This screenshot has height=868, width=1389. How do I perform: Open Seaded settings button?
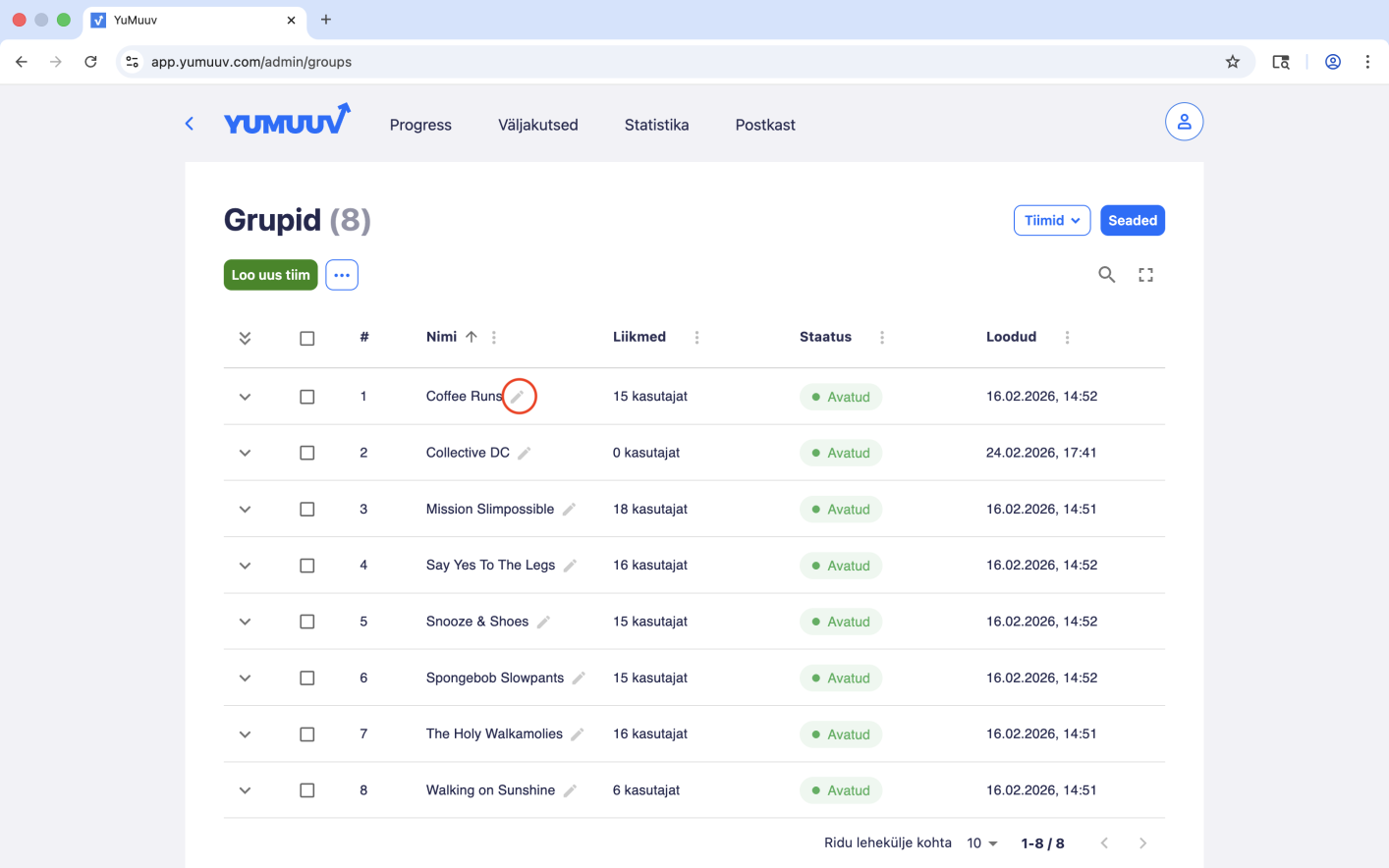(x=1132, y=221)
